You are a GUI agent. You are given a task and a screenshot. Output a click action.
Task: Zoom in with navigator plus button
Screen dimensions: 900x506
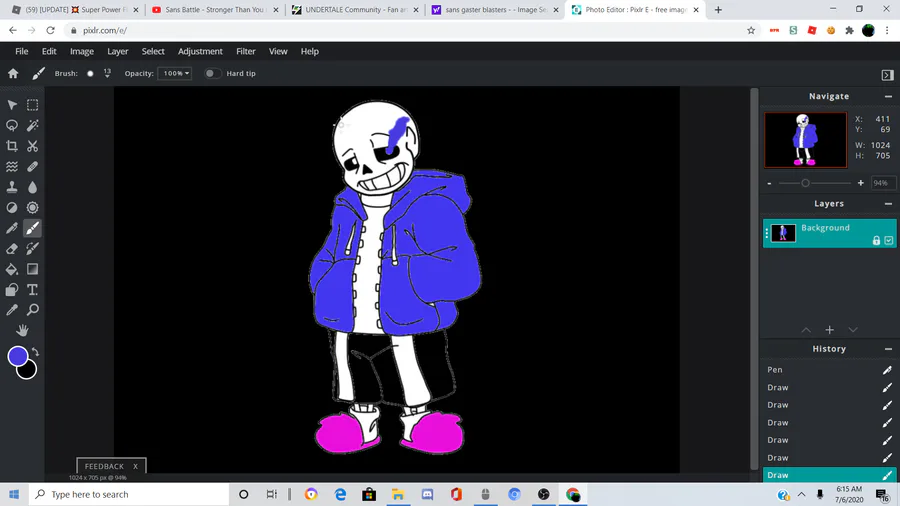coord(860,183)
